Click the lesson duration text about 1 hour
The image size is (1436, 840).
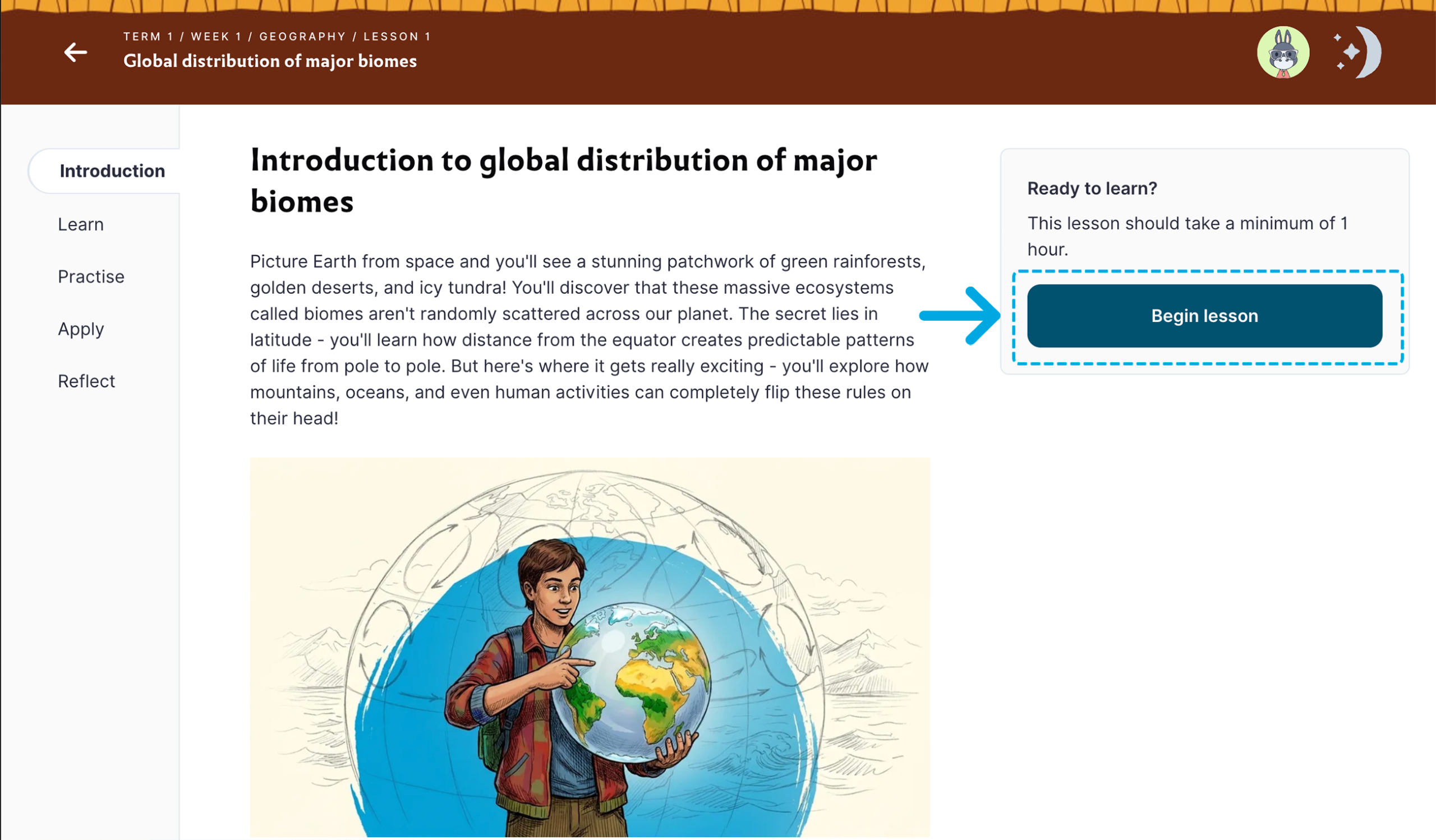pyautogui.click(x=1188, y=236)
